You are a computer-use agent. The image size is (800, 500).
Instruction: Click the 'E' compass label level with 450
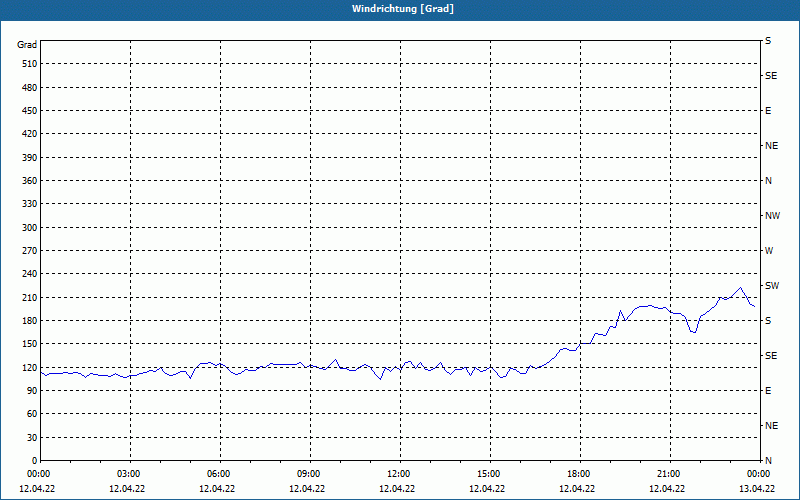point(768,111)
